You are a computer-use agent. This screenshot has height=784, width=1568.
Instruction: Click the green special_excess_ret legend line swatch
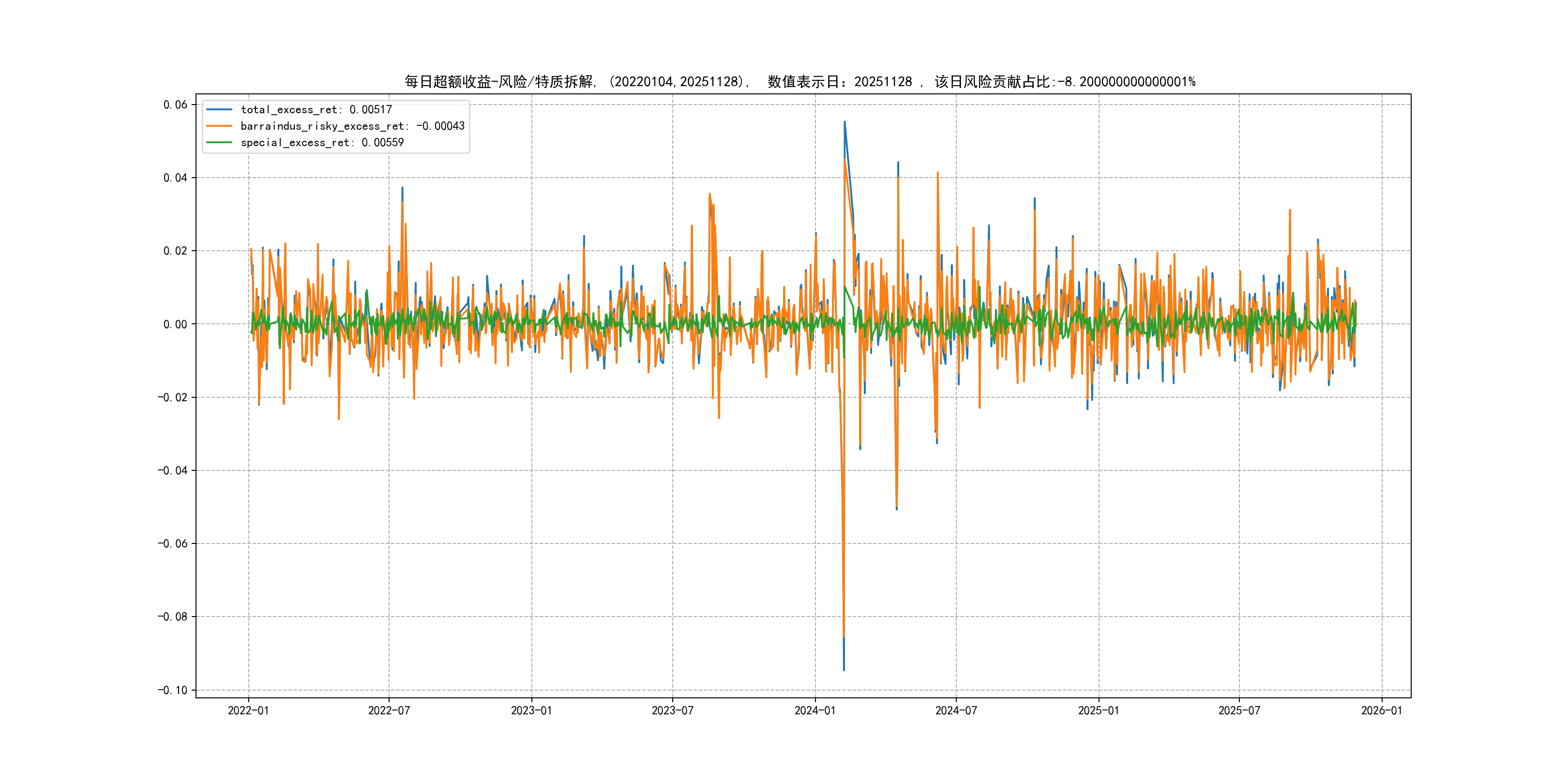point(219,142)
